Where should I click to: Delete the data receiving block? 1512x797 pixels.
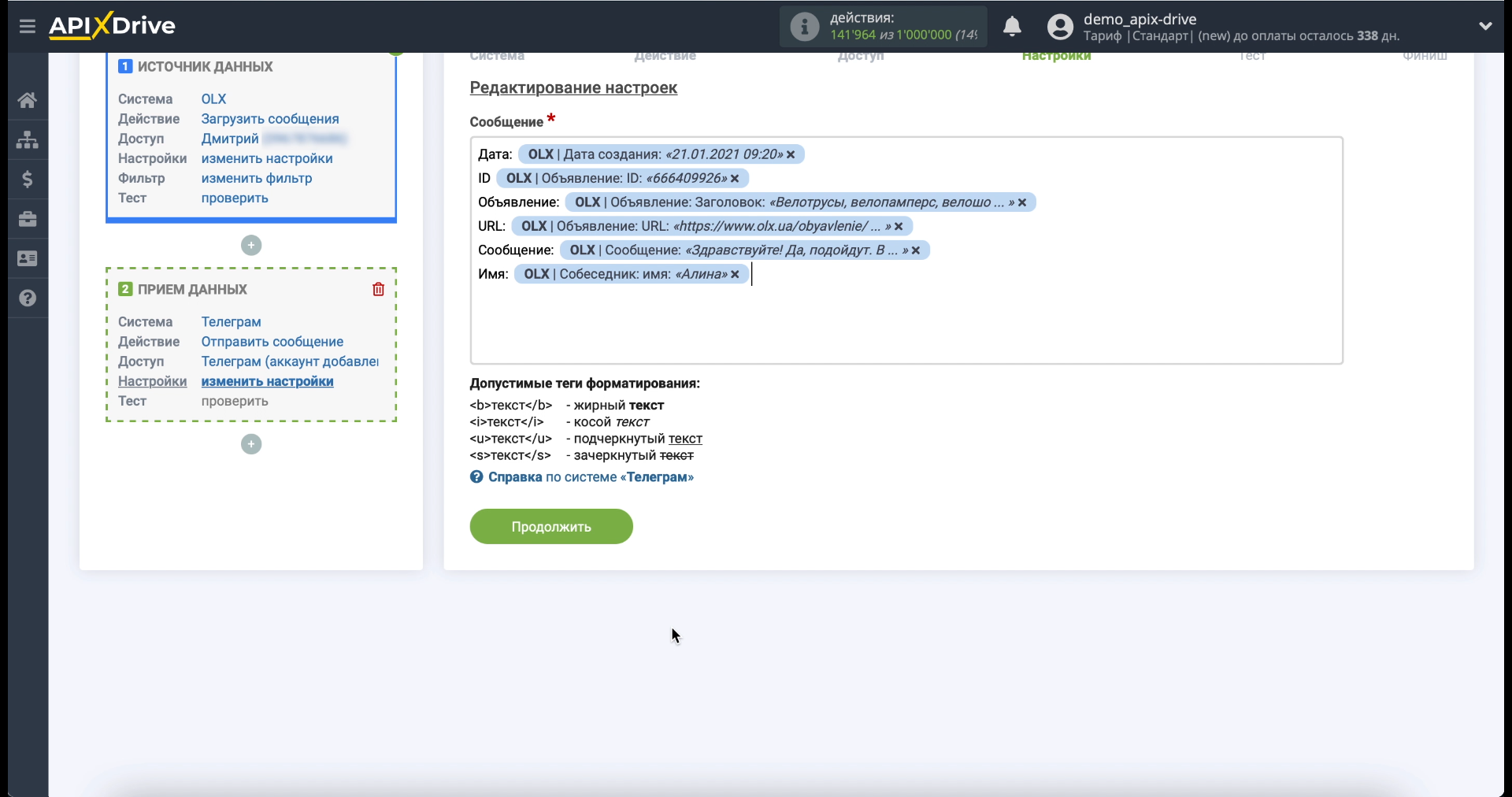pos(378,289)
